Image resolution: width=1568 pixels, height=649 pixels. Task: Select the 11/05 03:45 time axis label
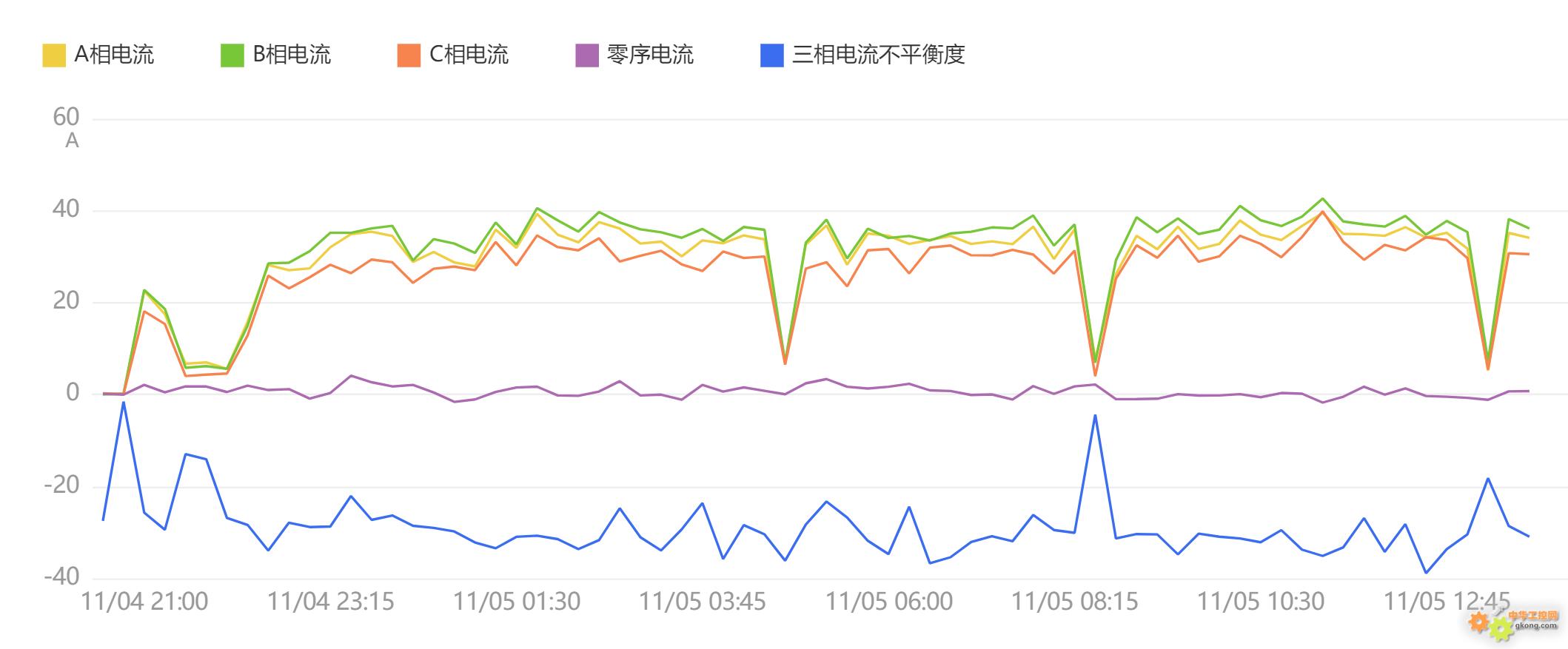(x=703, y=602)
